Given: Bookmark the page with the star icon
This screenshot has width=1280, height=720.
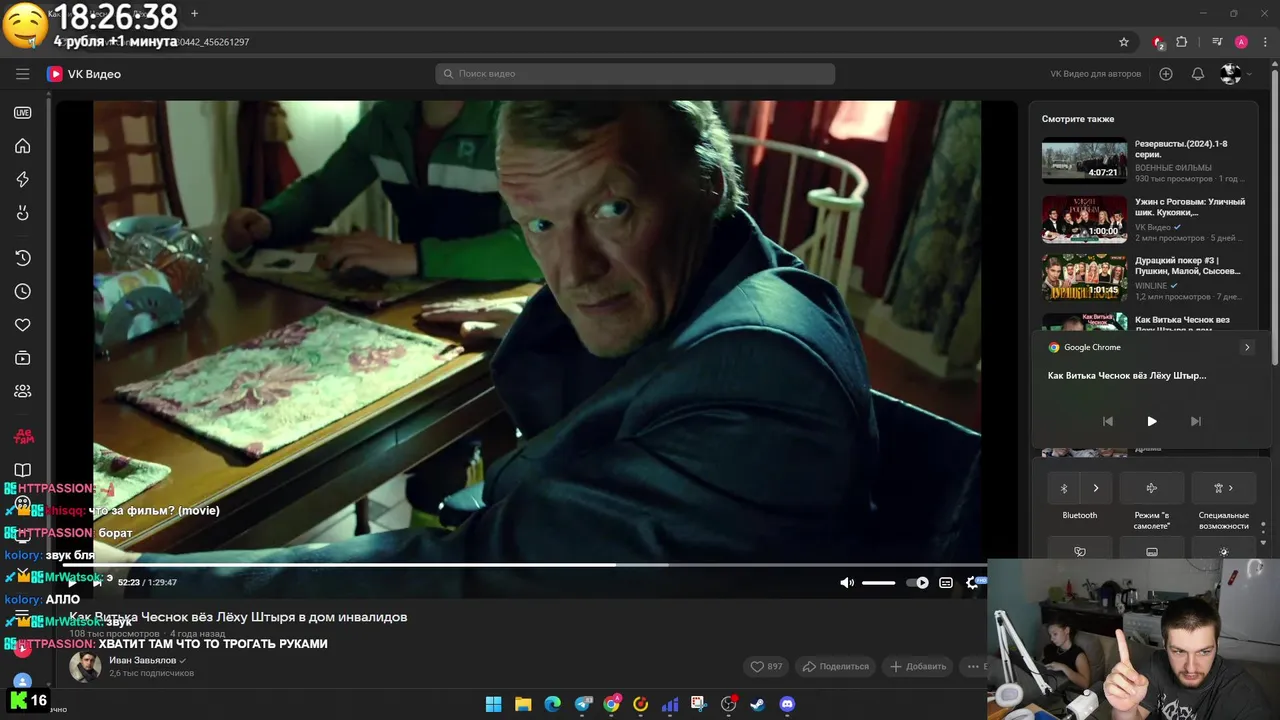Looking at the screenshot, I should click(x=1124, y=42).
